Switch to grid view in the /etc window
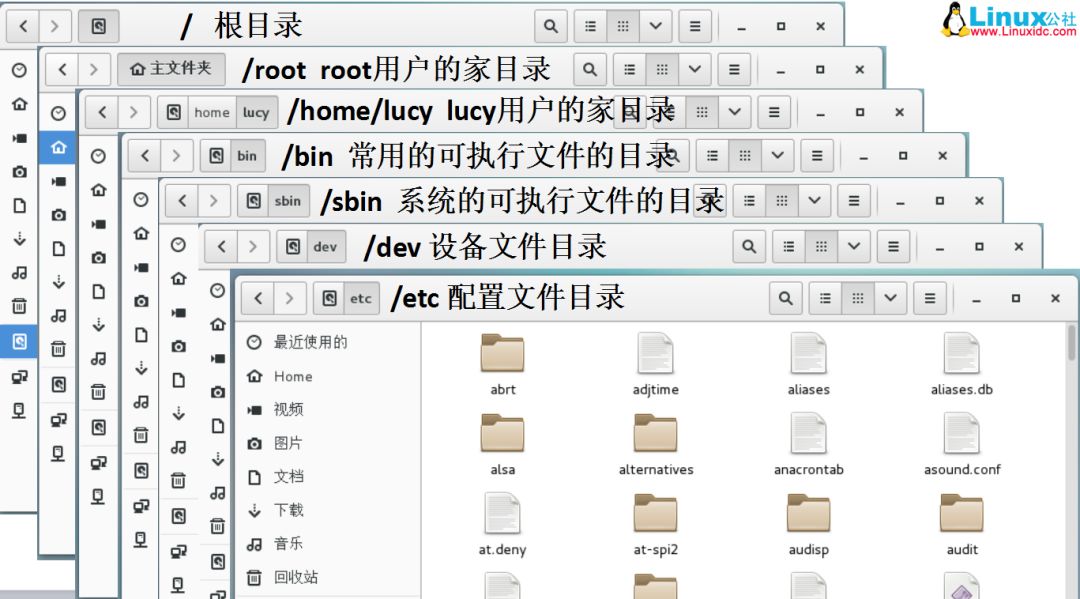 pyautogui.click(x=858, y=298)
